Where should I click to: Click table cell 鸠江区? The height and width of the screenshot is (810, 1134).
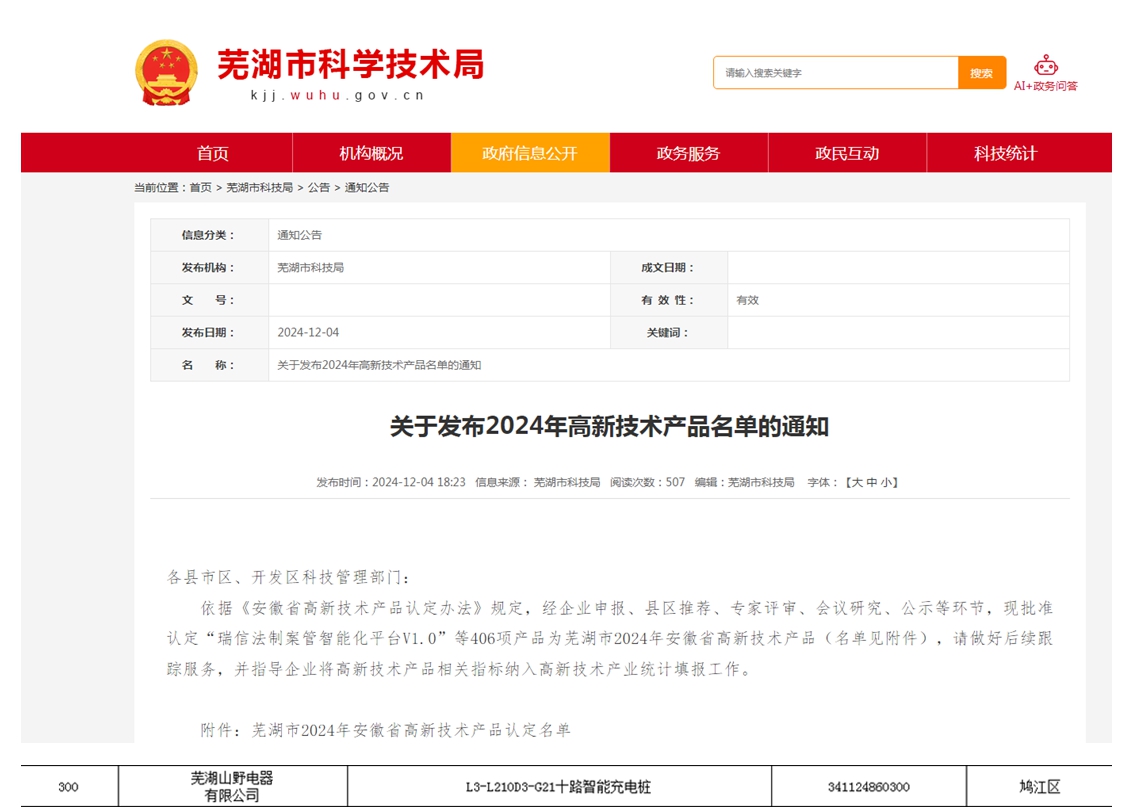point(1039,787)
